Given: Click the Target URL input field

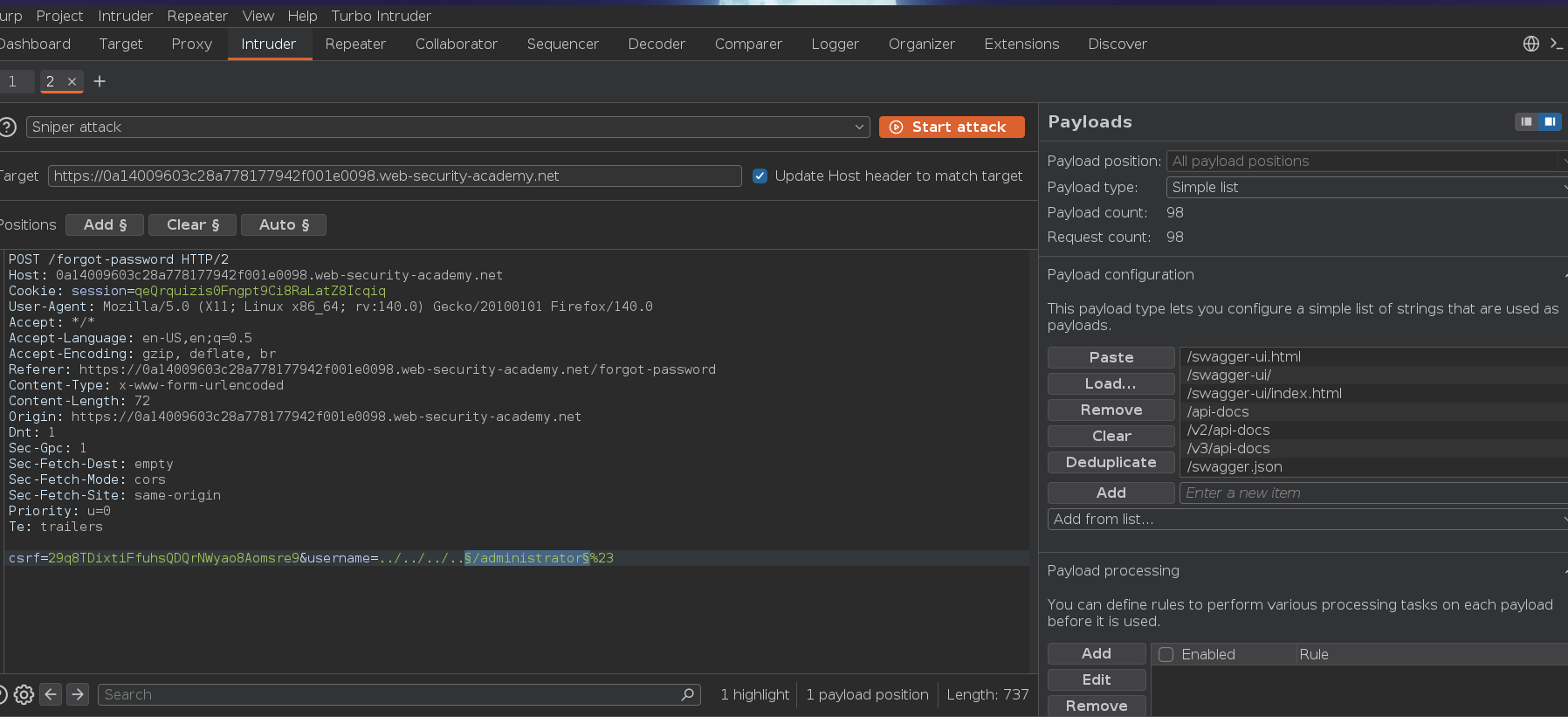Looking at the screenshot, I should 395,176.
